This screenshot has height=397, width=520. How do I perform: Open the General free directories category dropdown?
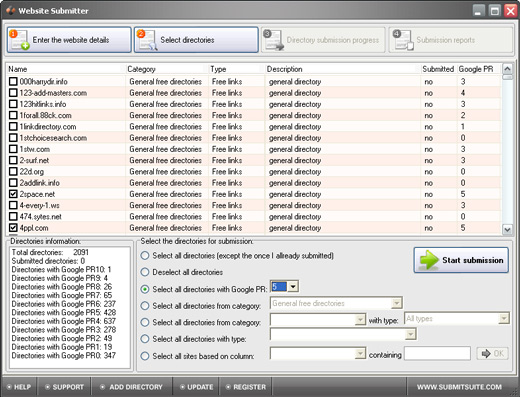tap(396, 303)
